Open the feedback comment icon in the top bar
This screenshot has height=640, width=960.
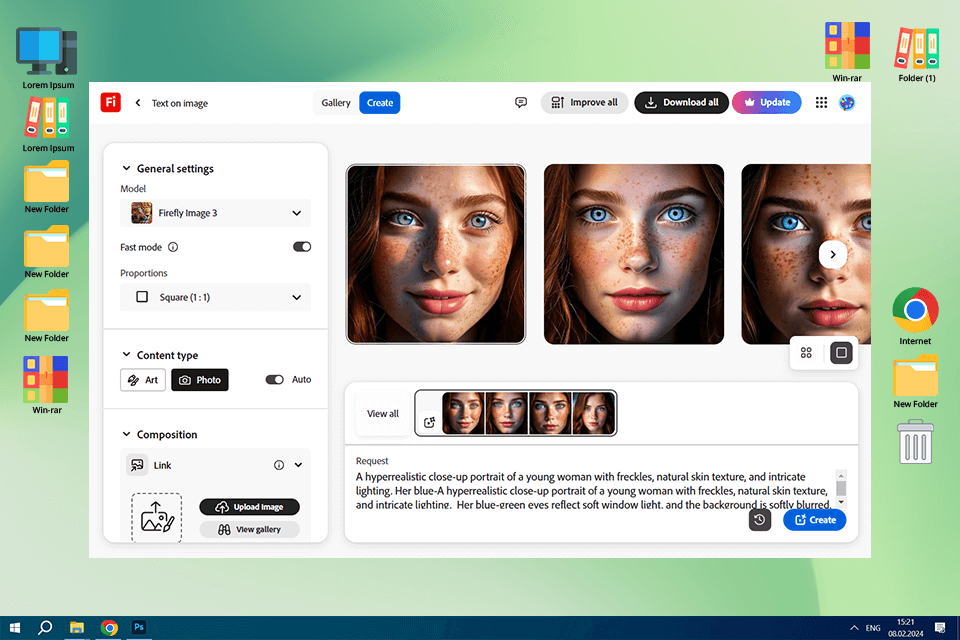pos(520,102)
